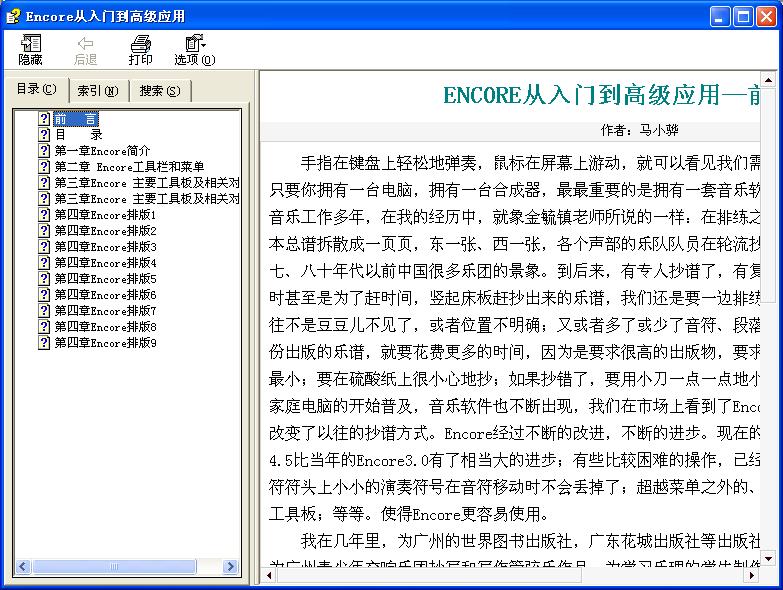Switch to the 索引 (Index) tab
Screen dimensions: 783x590
coord(98,91)
